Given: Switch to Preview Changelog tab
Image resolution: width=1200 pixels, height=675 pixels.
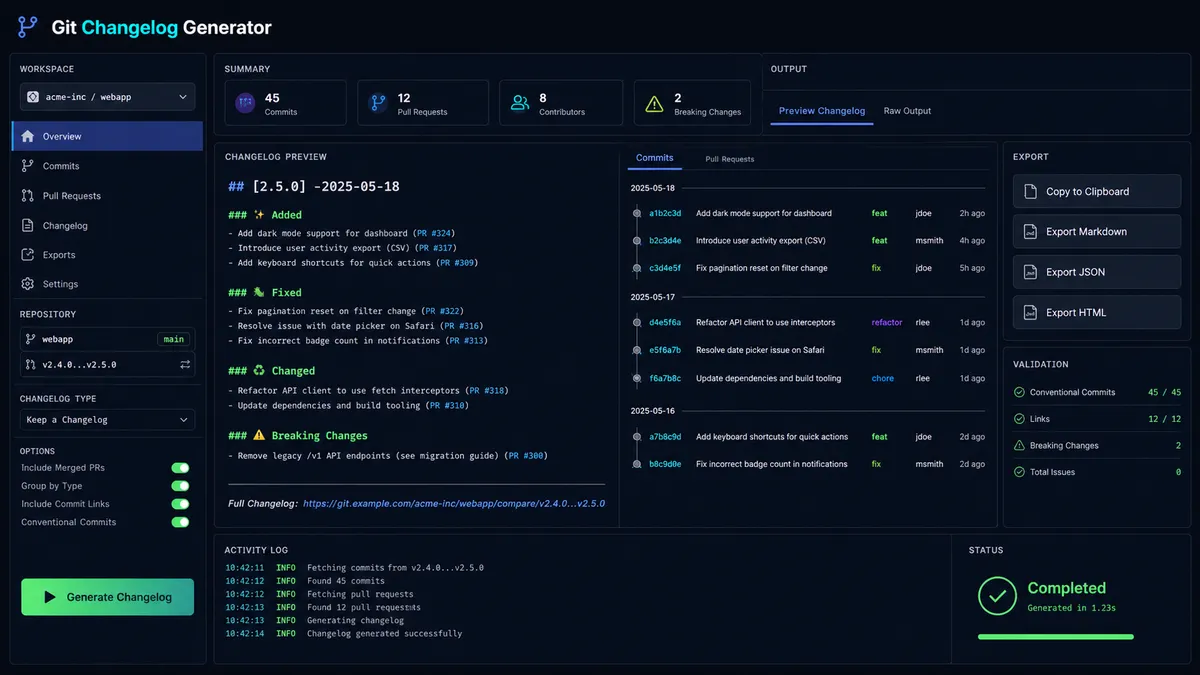Looking at the screenshot, I should (x=822, y=111).
